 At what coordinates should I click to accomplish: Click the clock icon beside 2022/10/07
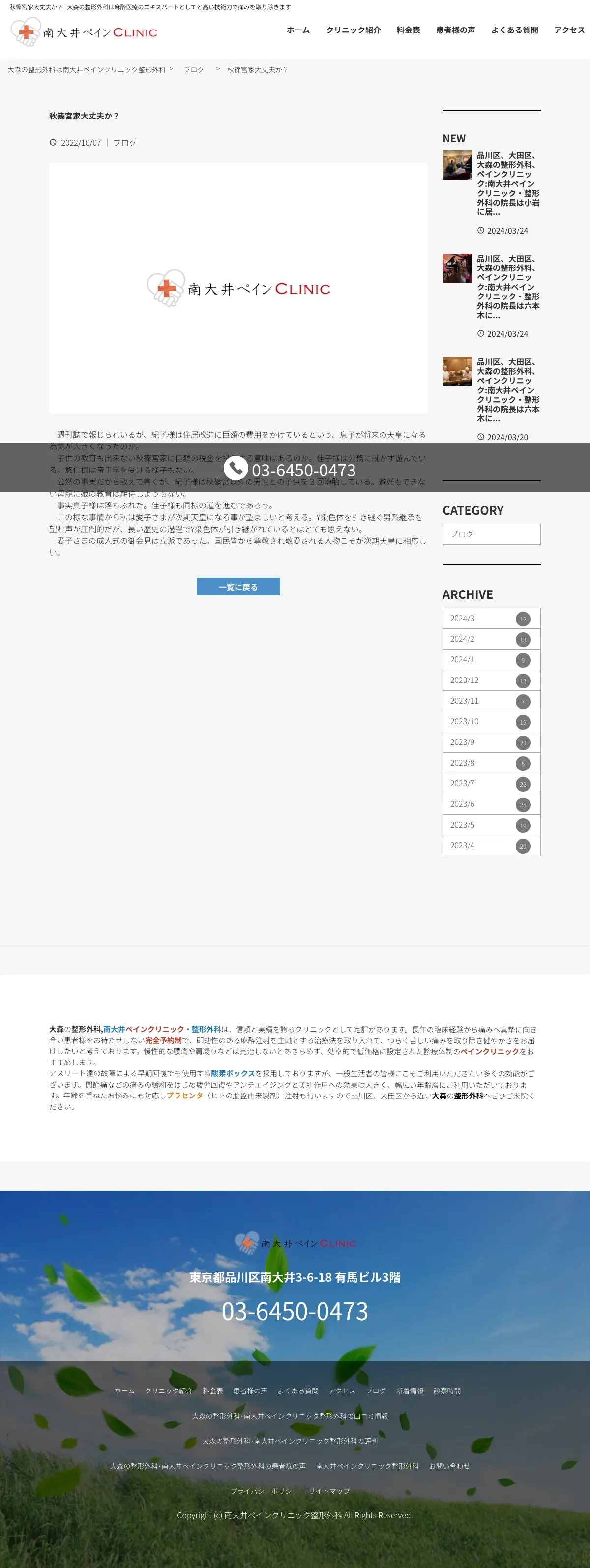pos(53,143)
